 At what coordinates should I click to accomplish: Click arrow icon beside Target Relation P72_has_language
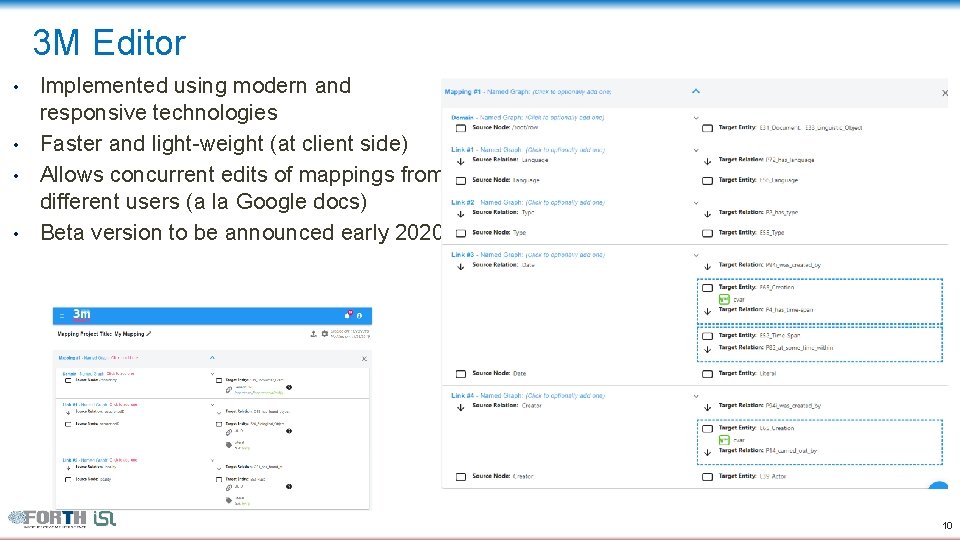[707, 161]
